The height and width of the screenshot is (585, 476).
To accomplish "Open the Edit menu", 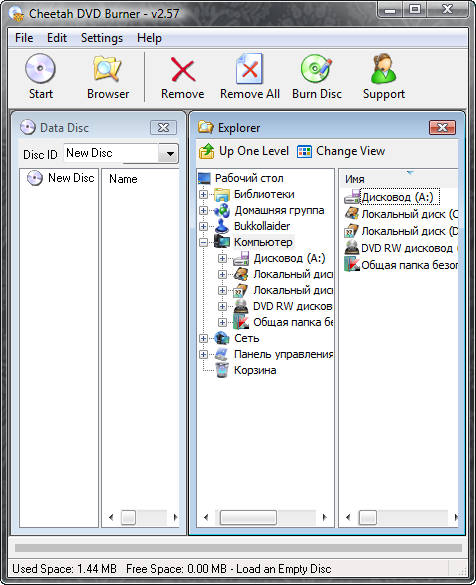I will pos(57,38).
